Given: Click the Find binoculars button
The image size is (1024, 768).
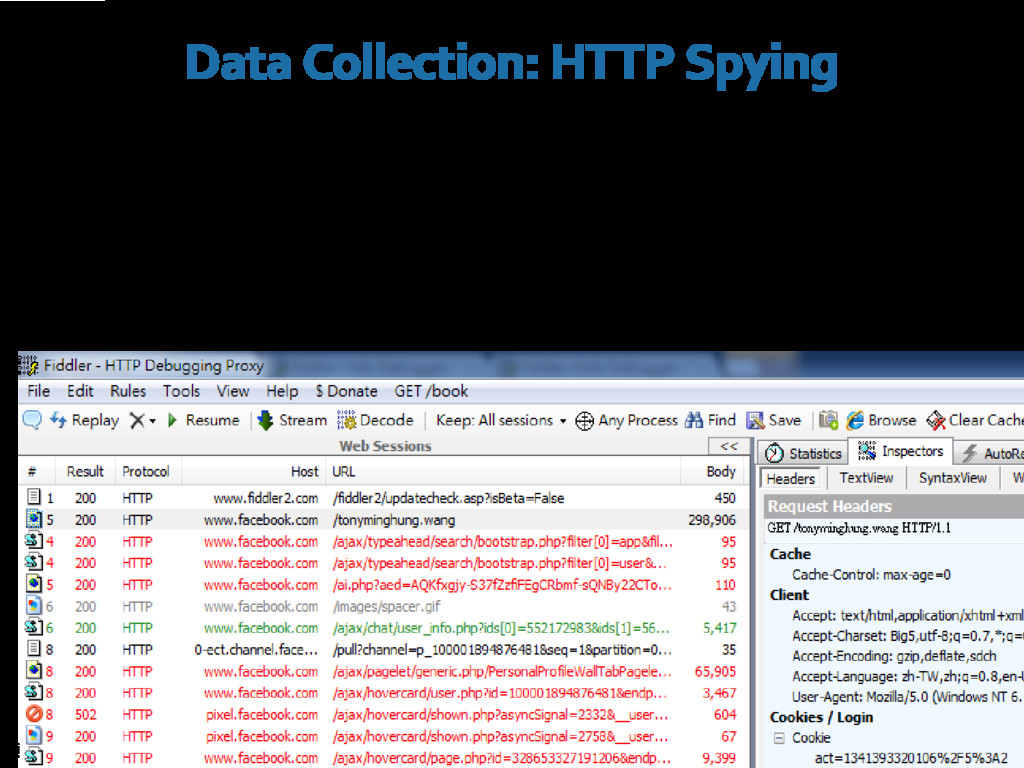Looking at the screenshot, I should [x=711, y=421].
